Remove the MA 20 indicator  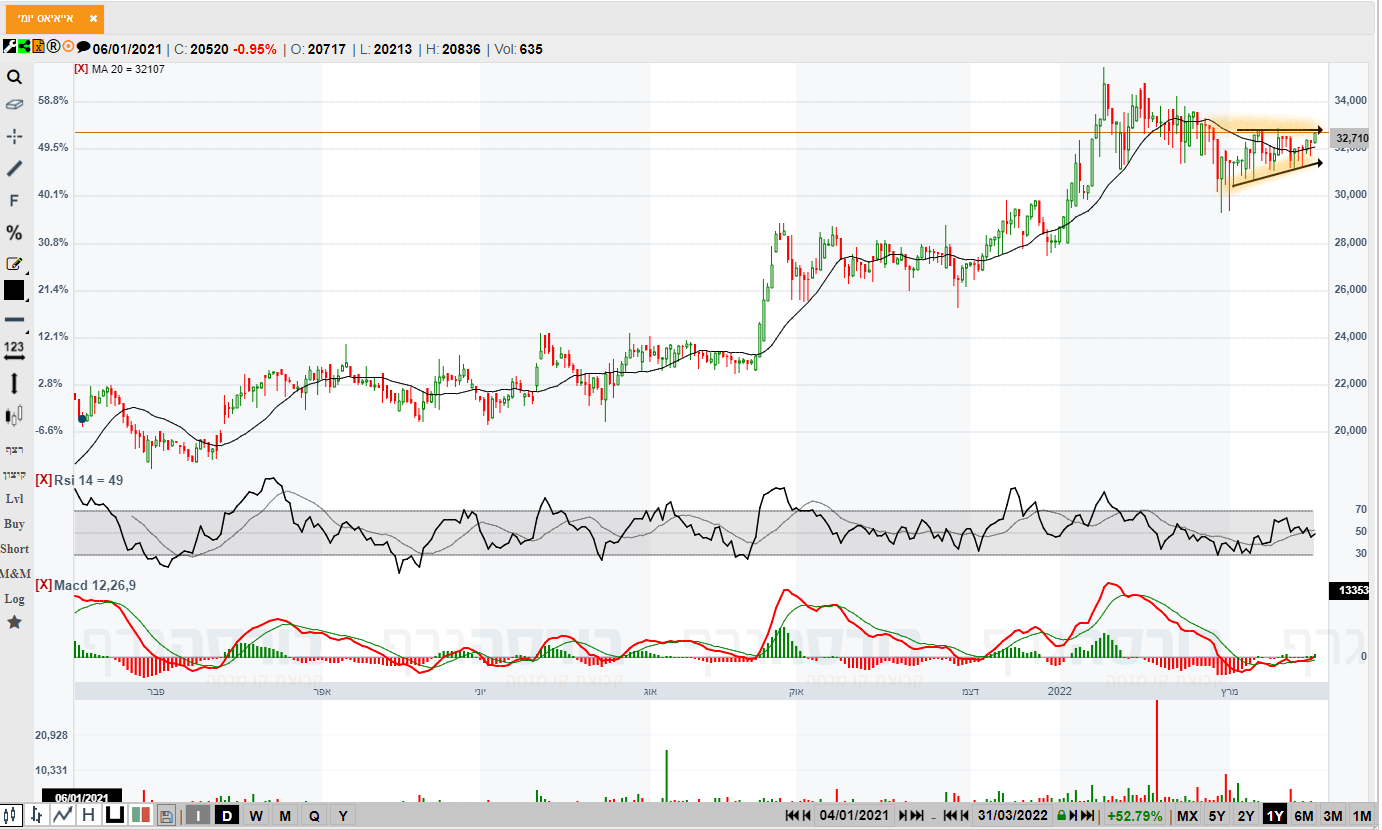click(x=82, y=68)
